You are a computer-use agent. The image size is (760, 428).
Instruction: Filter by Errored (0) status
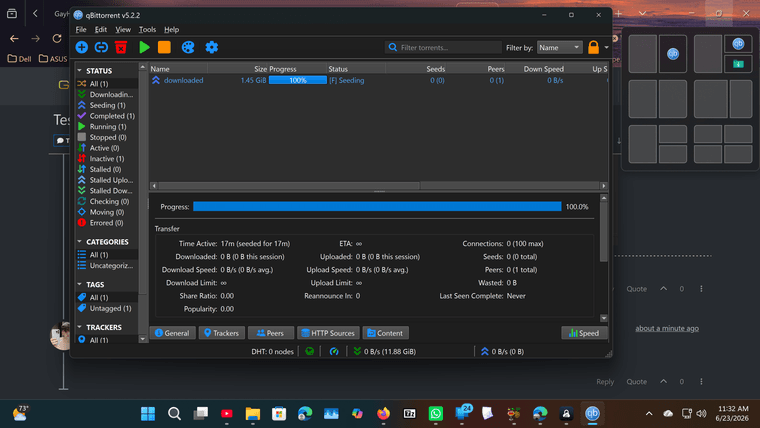pos(107,222)
